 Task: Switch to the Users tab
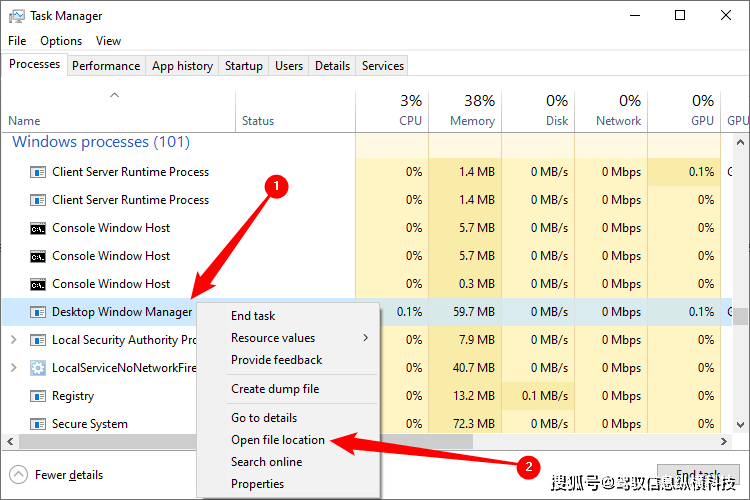coord(289,66)
